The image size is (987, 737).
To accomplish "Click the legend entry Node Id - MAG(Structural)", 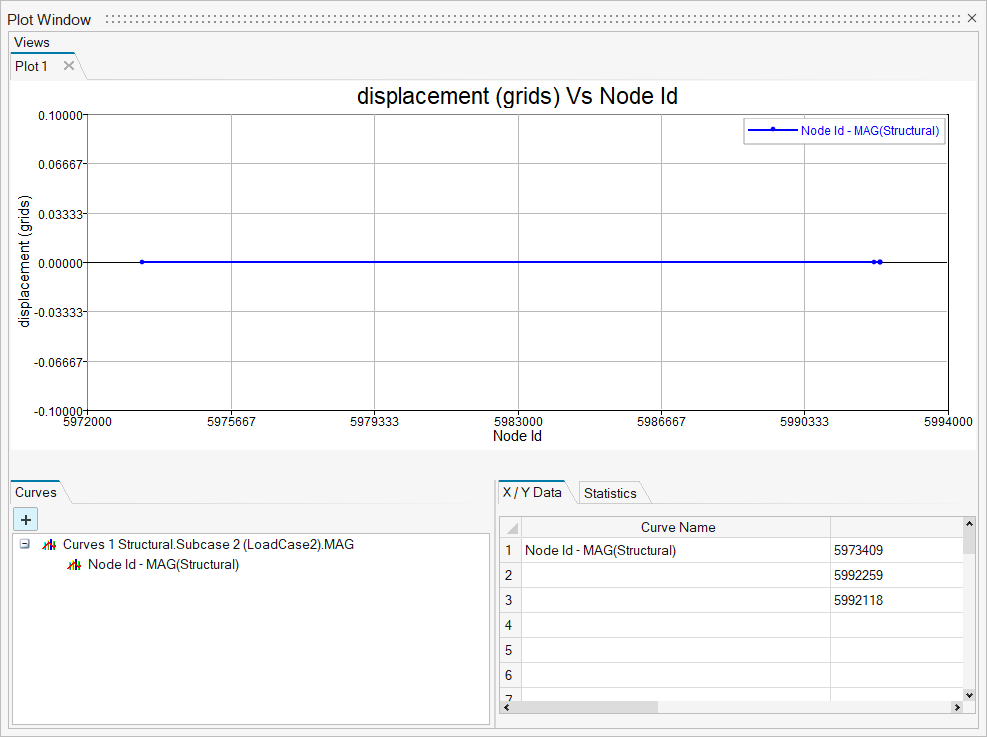I will 869,130.
